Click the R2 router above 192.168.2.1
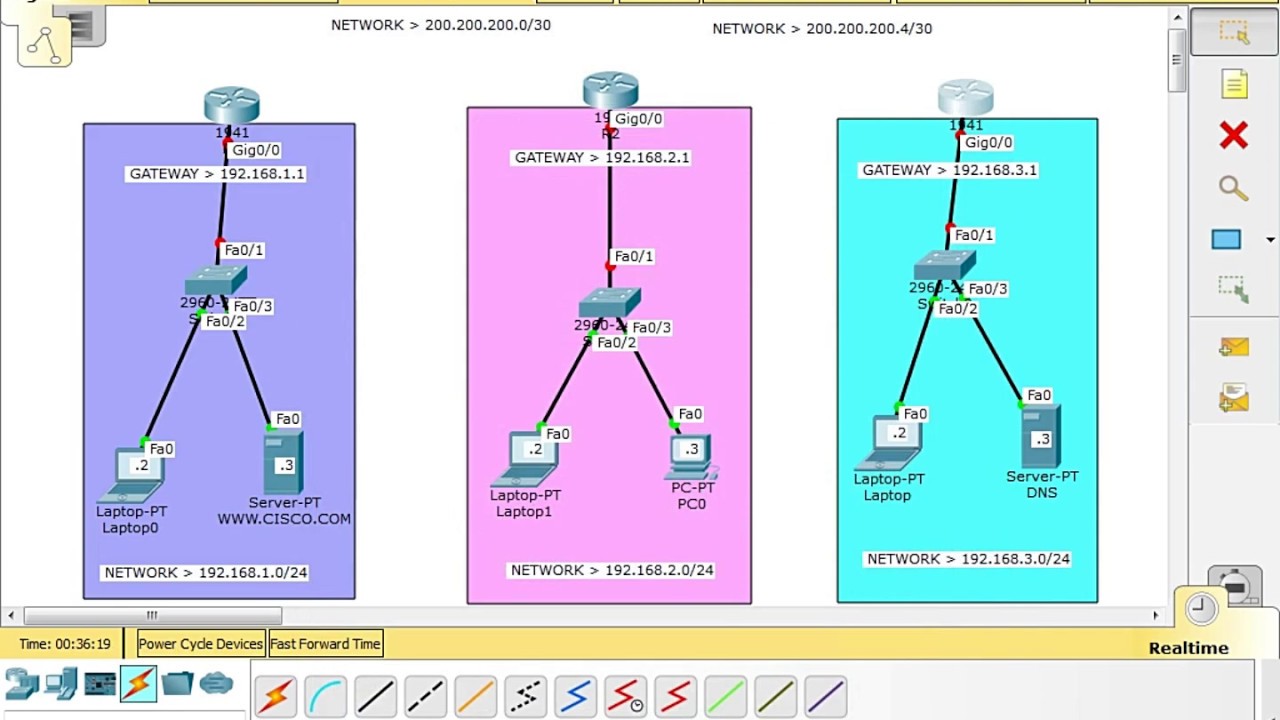Screen dimensions: 1280x720 pos(611,89)
